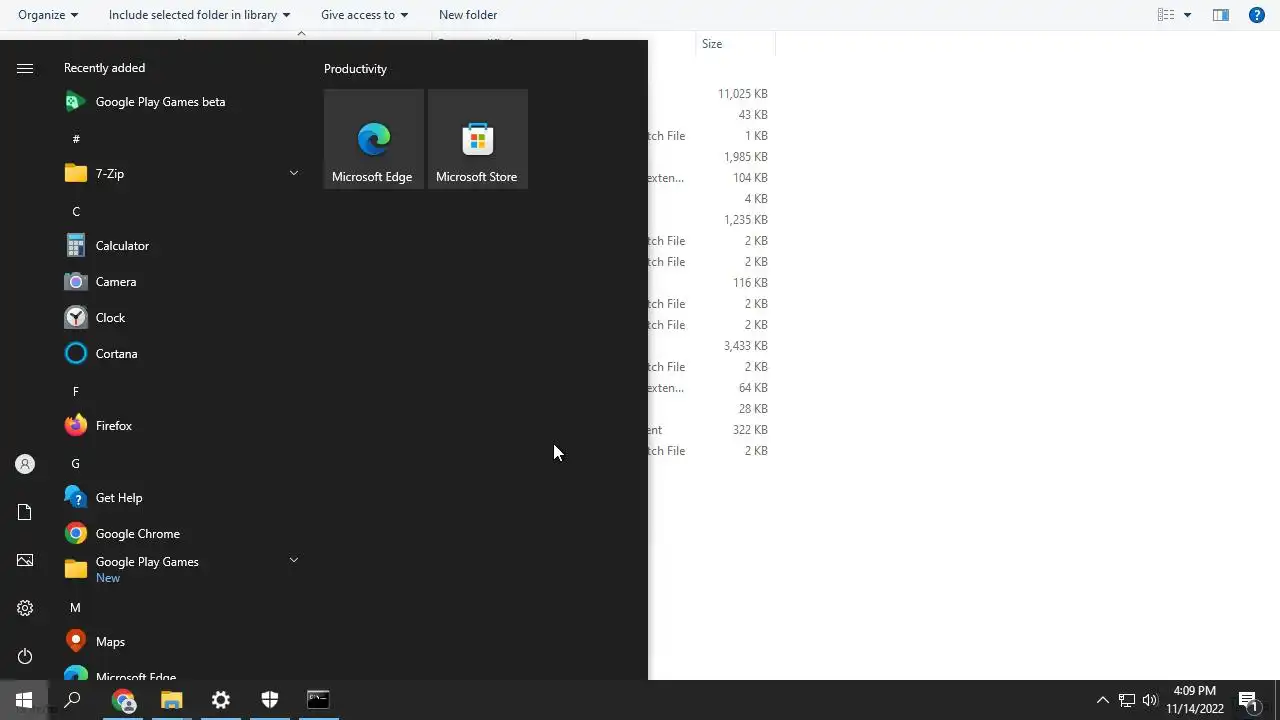Click the Microsoft Store tile
Image resolution: width=1280 pixels, height=720 pixels.
pyautogui.click(x=478, y=139)
